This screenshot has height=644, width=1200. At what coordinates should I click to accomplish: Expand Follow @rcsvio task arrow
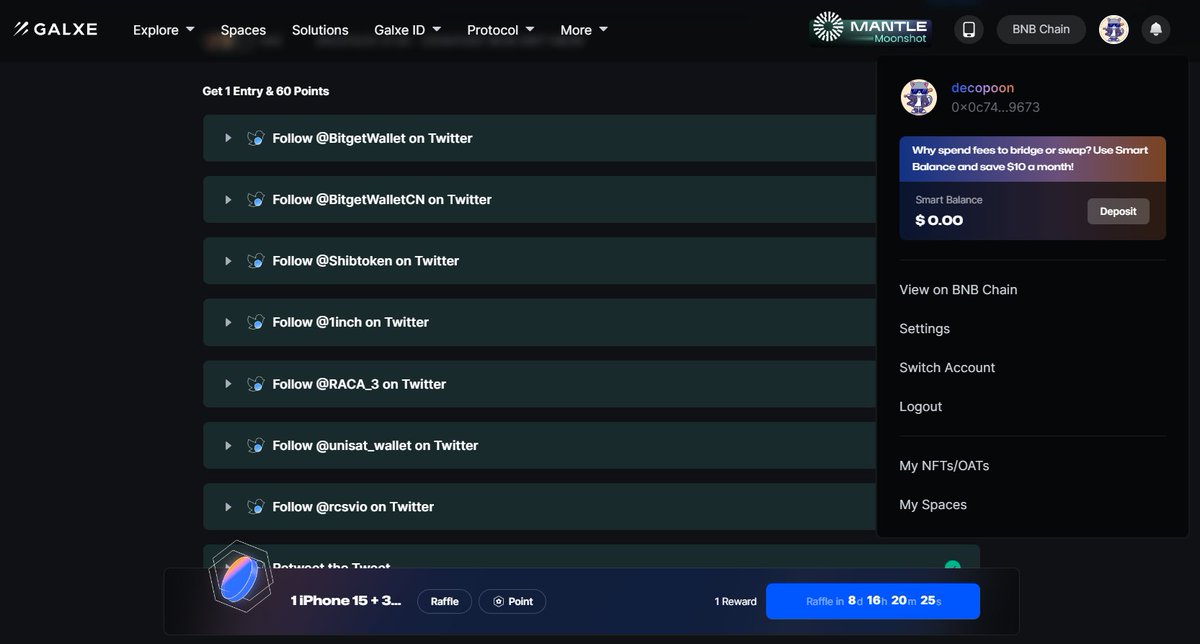(x=228, y=507)
